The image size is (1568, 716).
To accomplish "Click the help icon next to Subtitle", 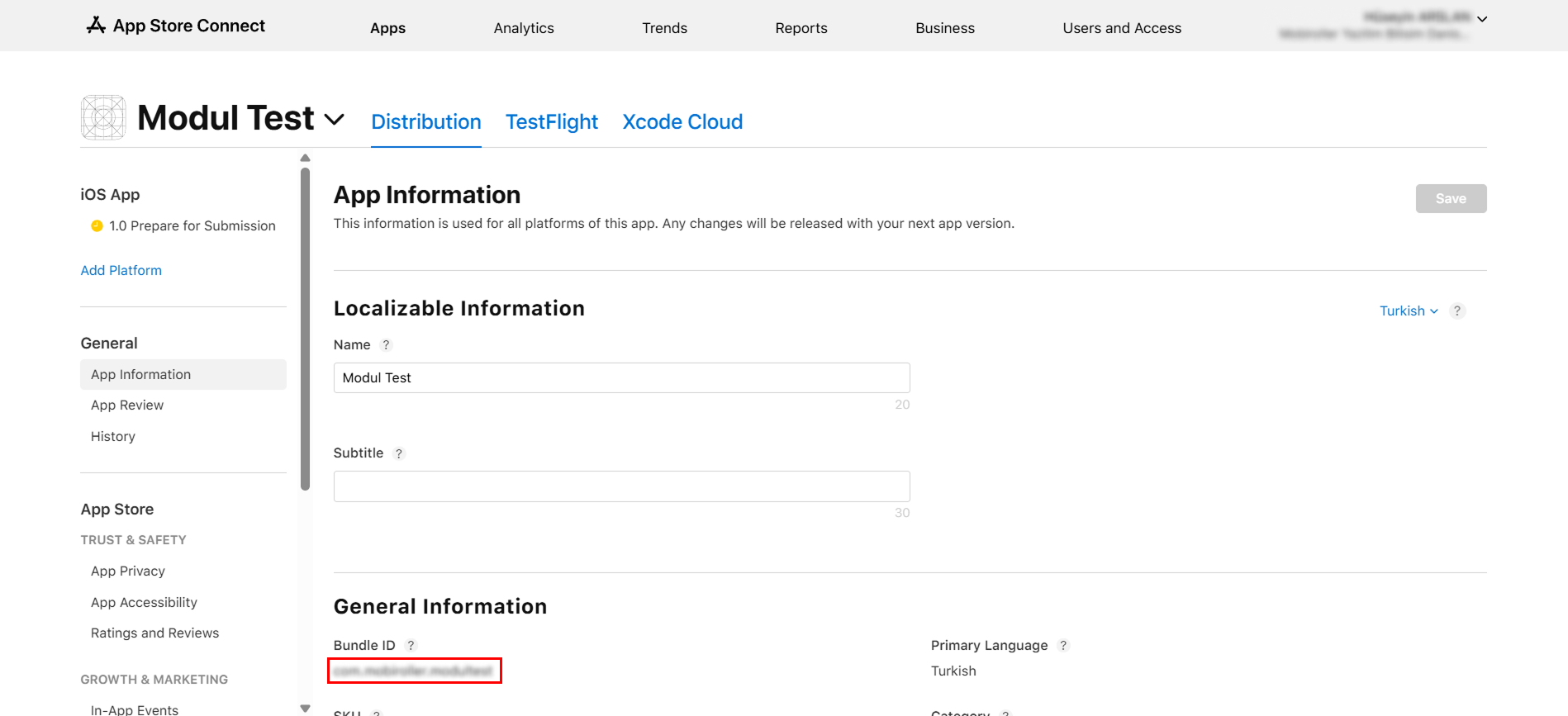I will coord(399,453).
